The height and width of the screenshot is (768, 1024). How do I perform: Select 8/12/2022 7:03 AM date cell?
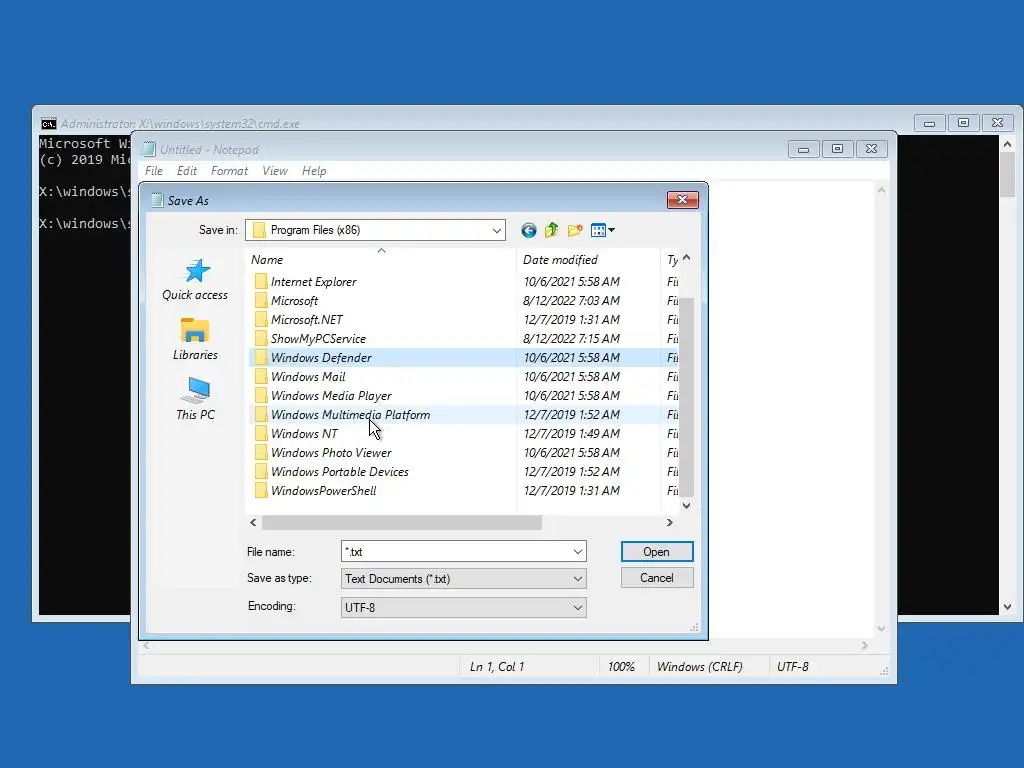tap(571, 300)
